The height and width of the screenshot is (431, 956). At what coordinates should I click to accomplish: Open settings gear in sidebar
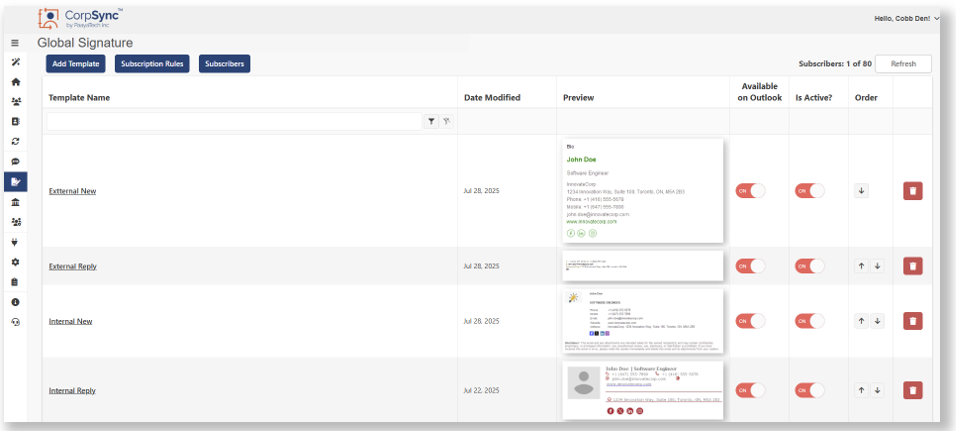[x=15, y=262]
